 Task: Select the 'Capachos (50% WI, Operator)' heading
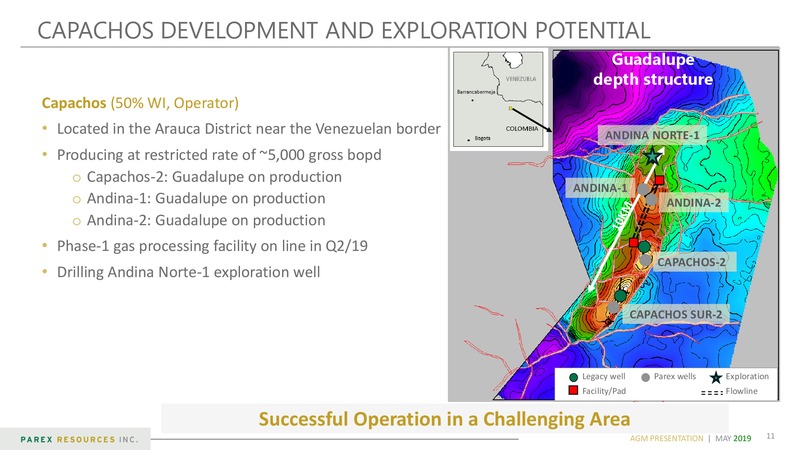tap(140, 103)
